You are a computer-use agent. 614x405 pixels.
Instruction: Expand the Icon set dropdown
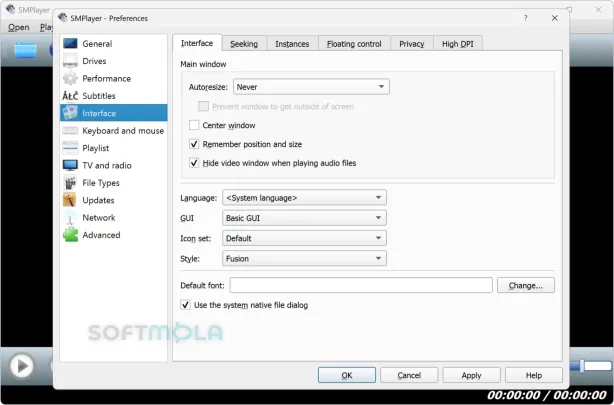pyautogui.click(x=304, y=238)
